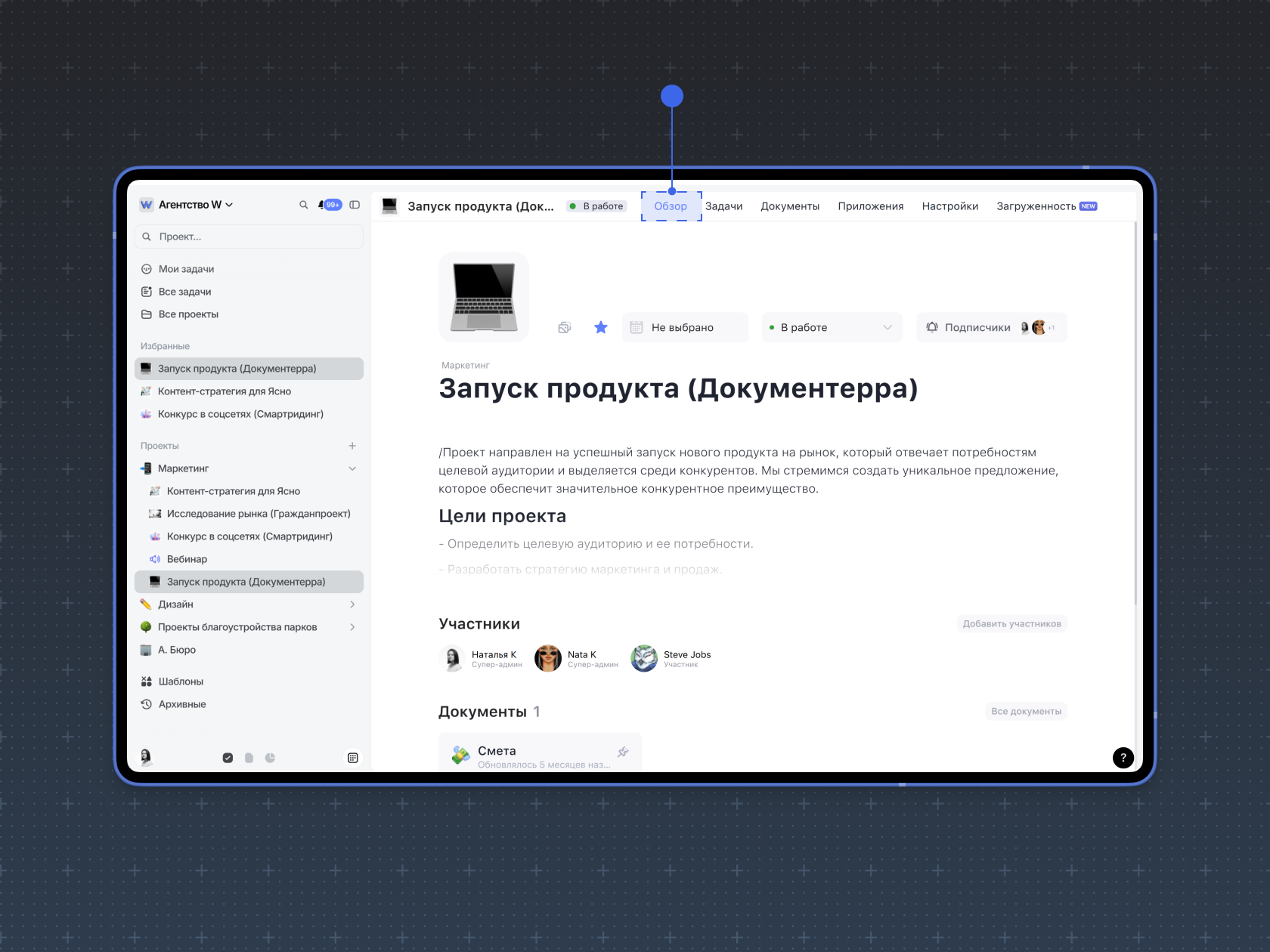Click Добавить участников button
Screen dimensions: 1270x952
(1011, 624)
